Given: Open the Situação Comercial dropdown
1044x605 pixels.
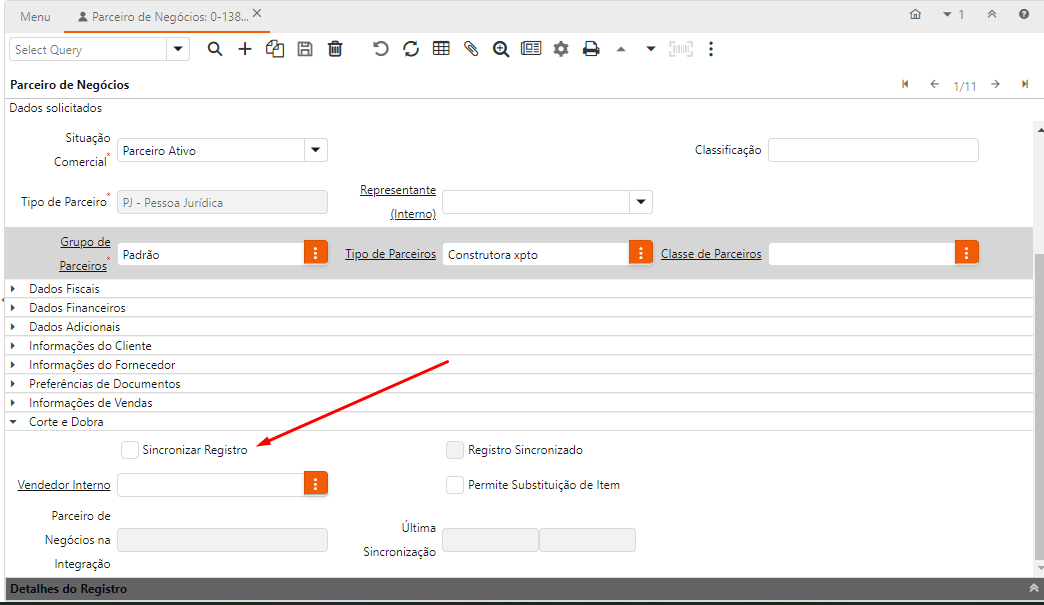Looking at the screenshot, I should 315,150.
